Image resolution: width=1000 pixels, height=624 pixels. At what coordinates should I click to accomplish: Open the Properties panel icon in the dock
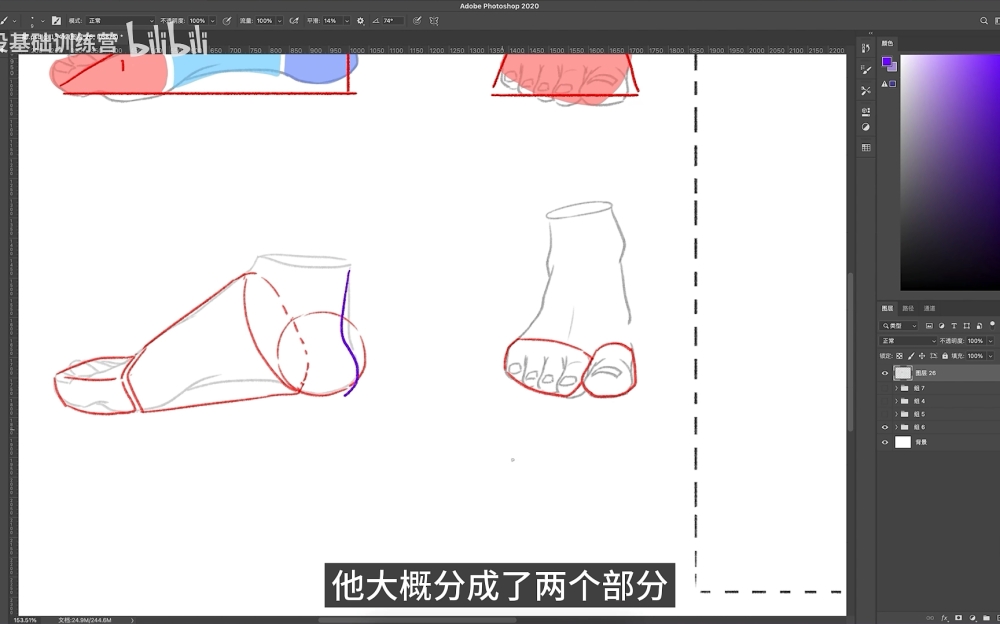[865, 111]
